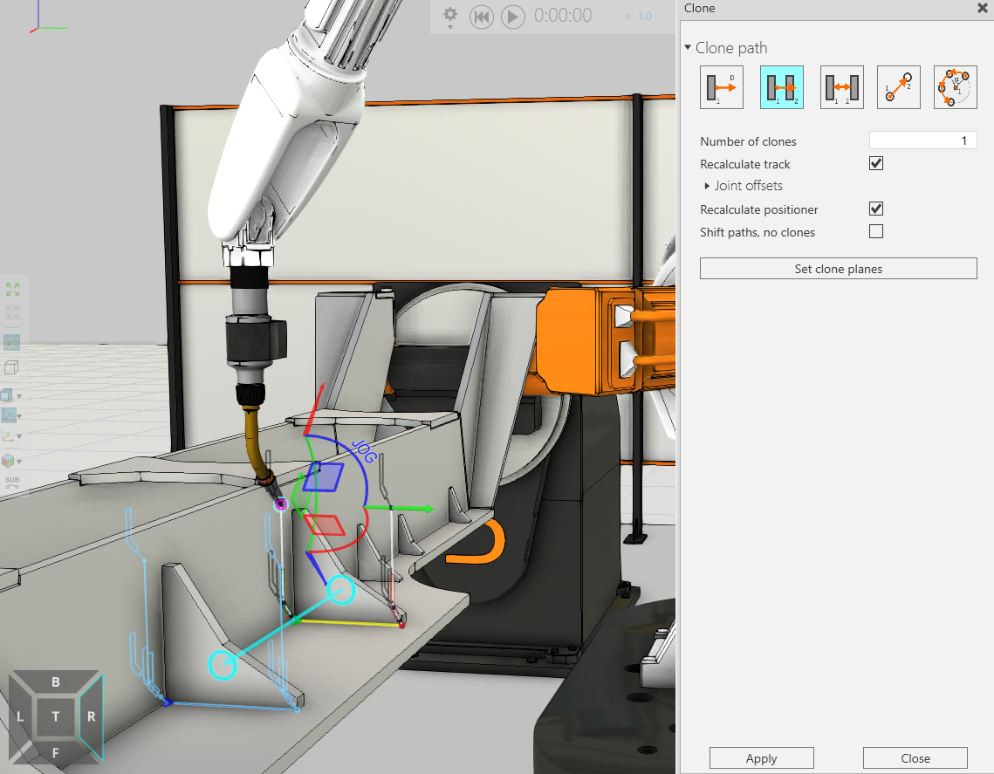994x774 pixels.
Task: Click the SUB path icon
Action: tap(12, 482)
